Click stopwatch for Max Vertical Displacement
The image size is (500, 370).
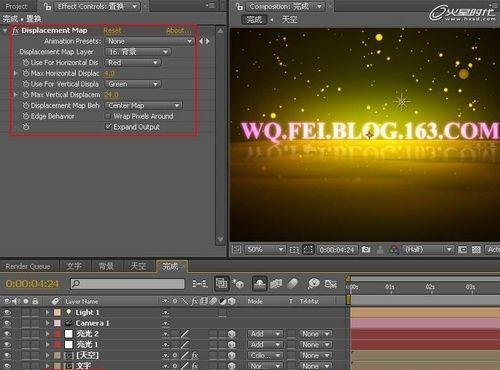tap(26, 95)
